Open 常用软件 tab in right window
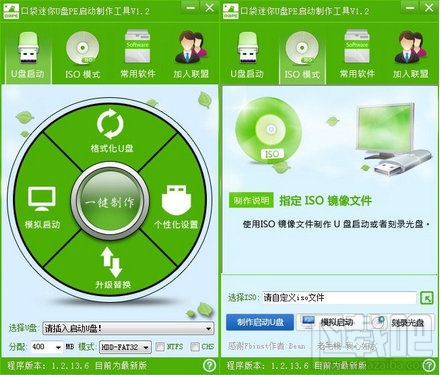 (357, 55)
